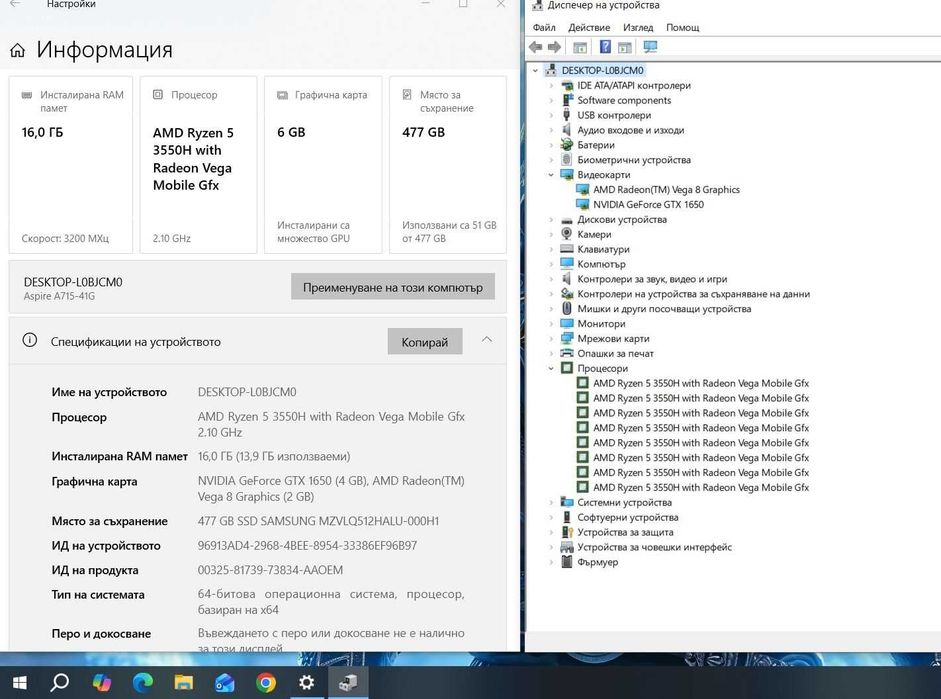Collapse the Процесори tree node
The image size is (941, 699).
[551, 368]
